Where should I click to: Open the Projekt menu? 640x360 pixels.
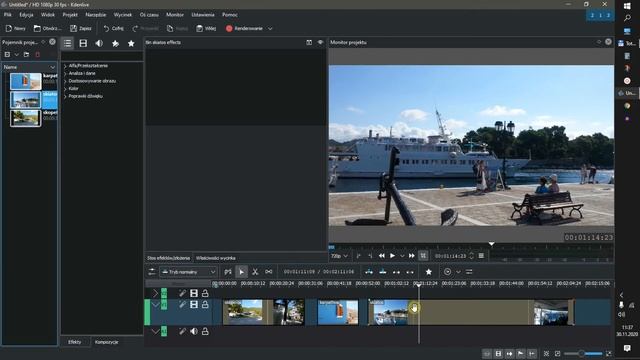70,15
